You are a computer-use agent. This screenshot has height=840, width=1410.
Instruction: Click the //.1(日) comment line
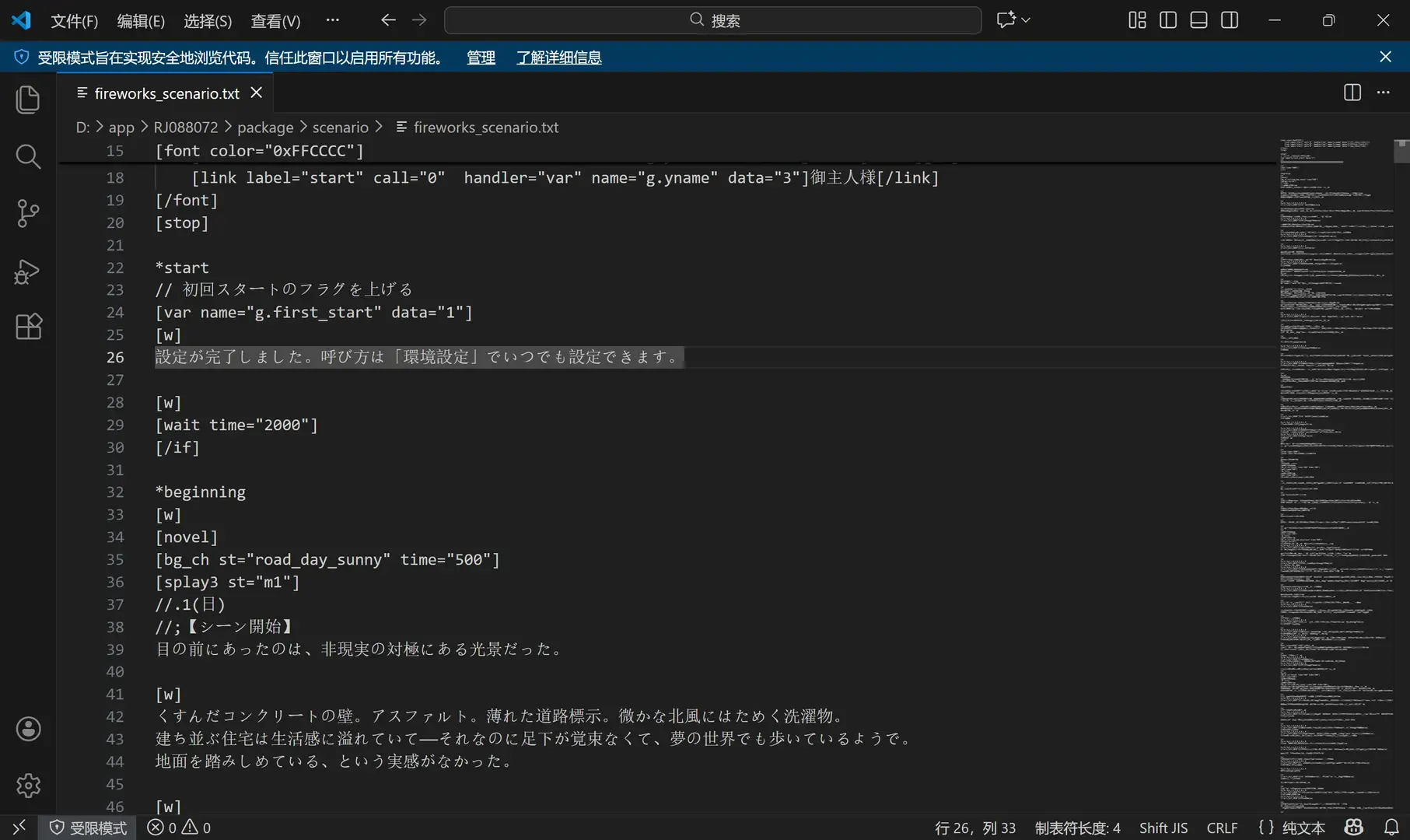pyautogui.click(x=191, y=604)
